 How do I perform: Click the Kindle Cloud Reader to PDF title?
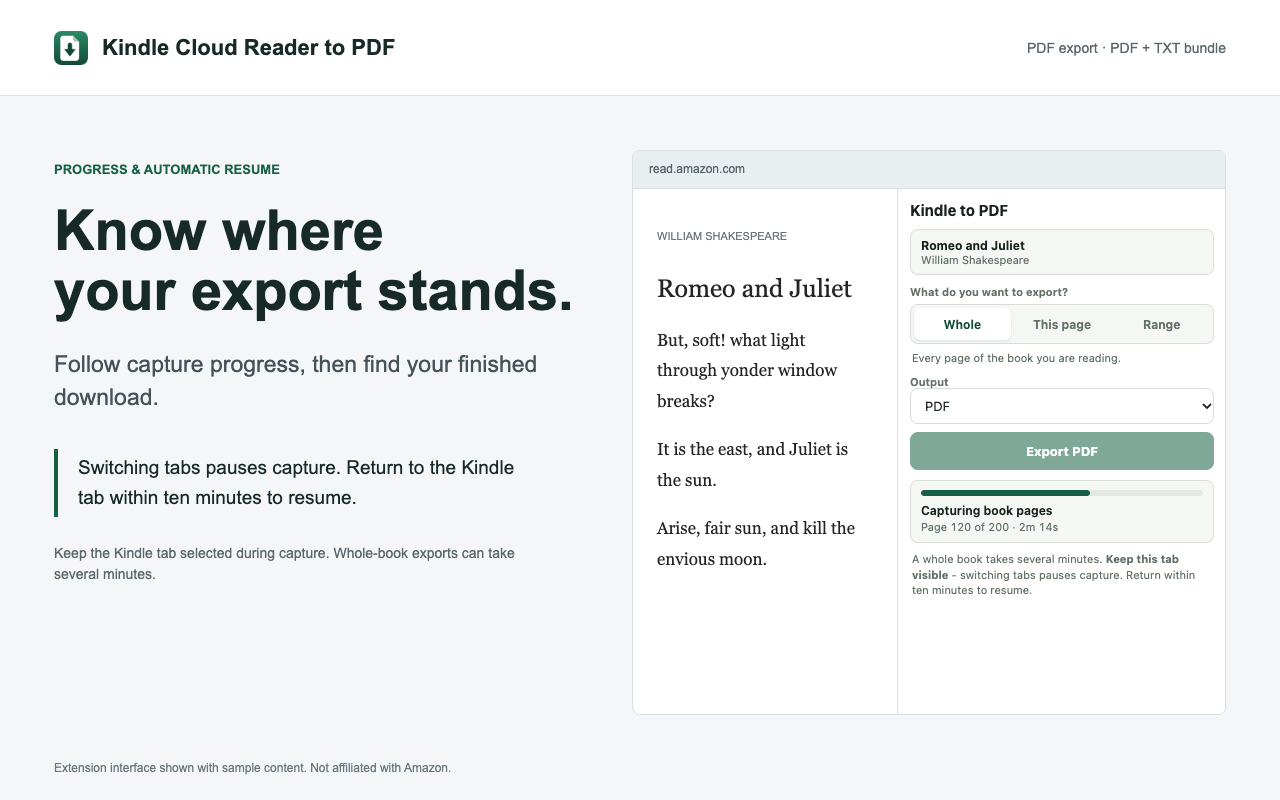click(248, 48)
